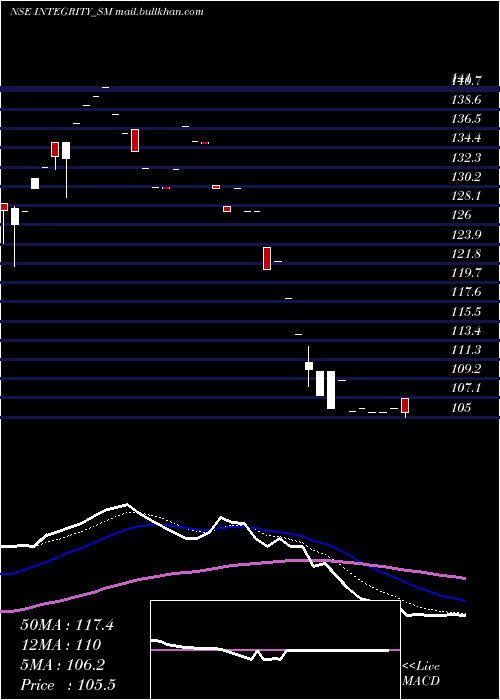
Task: Select the 107.1 price axis label
Action: point(466,388)
